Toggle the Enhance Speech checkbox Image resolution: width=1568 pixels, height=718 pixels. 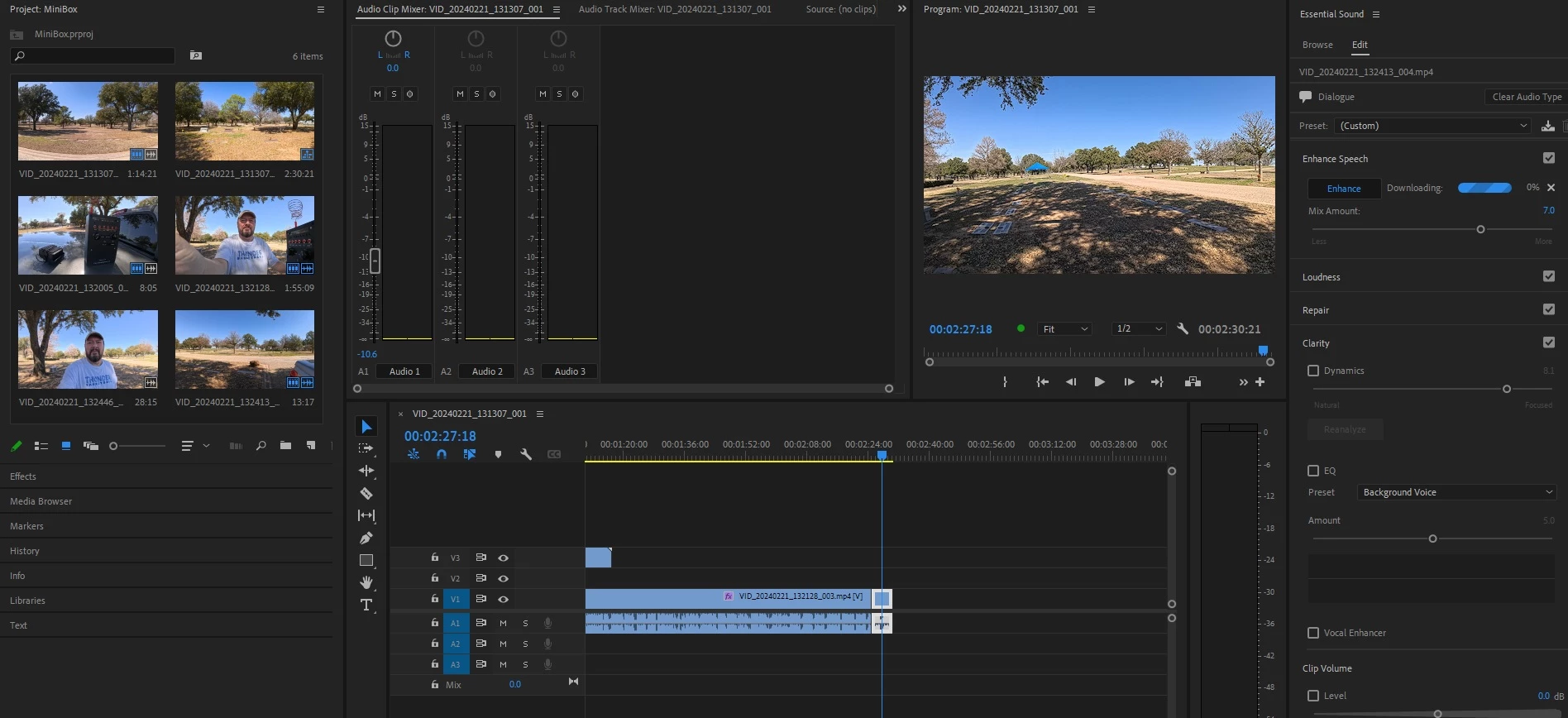(x=1549, y=158)
